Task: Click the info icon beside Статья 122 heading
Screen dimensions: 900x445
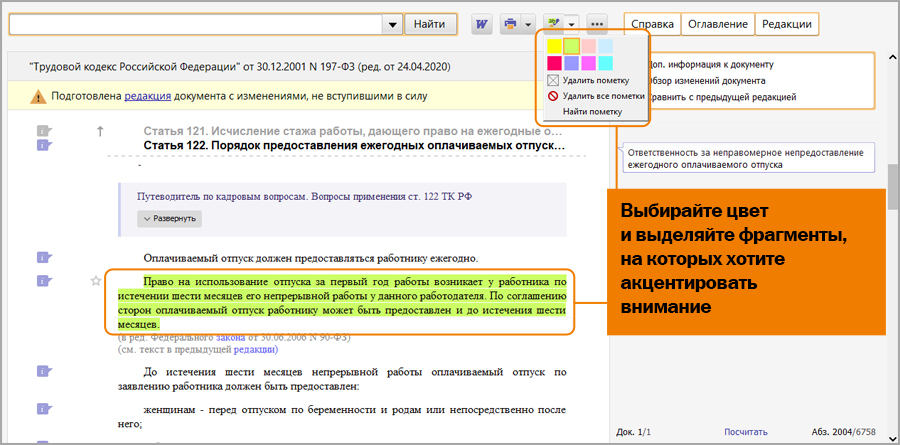Action: point(43,146)
